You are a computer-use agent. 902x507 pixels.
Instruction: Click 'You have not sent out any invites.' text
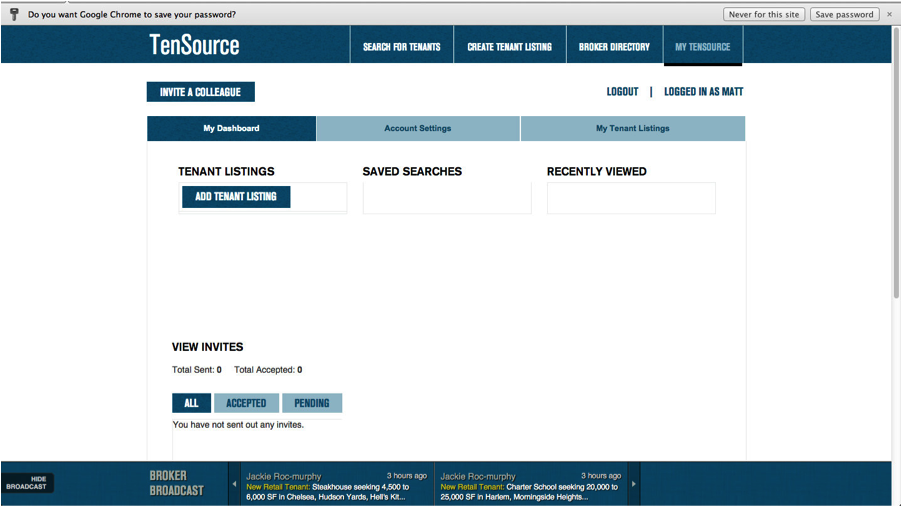point(238,425)
